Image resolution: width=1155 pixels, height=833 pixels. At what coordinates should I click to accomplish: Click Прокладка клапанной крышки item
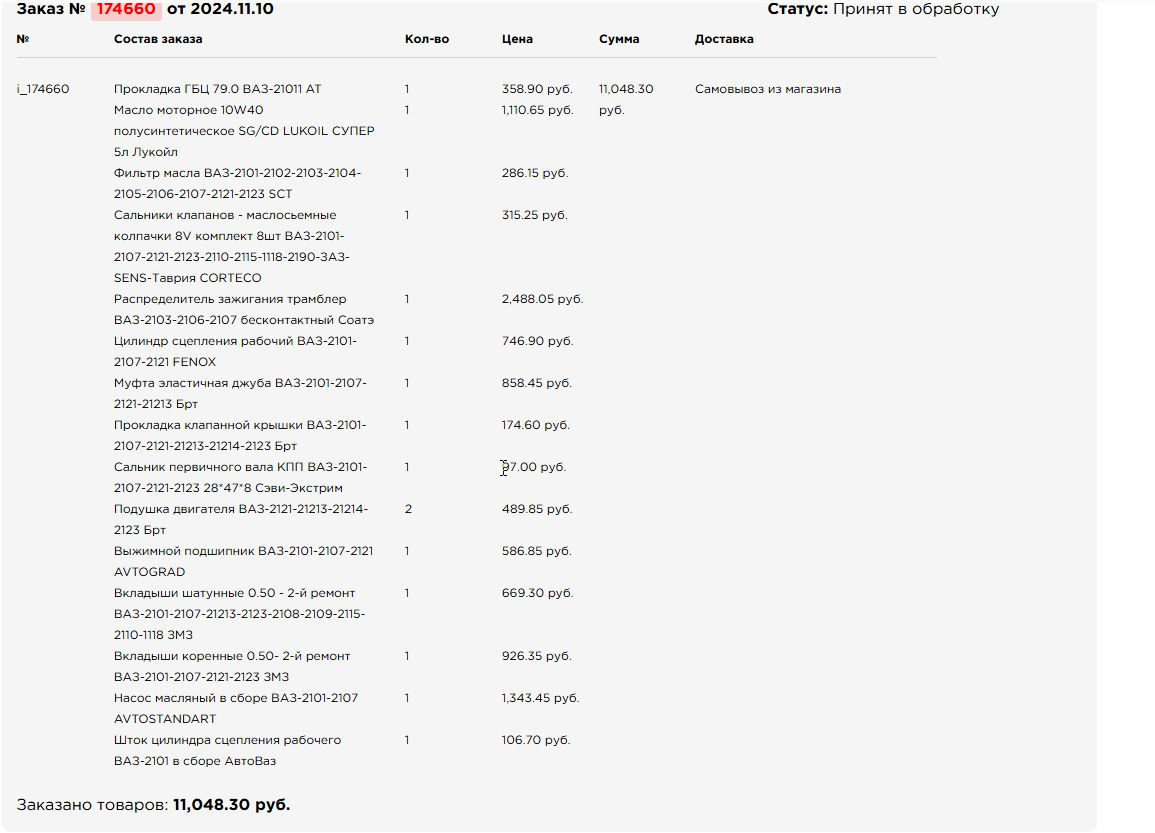[x=240, y=435]
